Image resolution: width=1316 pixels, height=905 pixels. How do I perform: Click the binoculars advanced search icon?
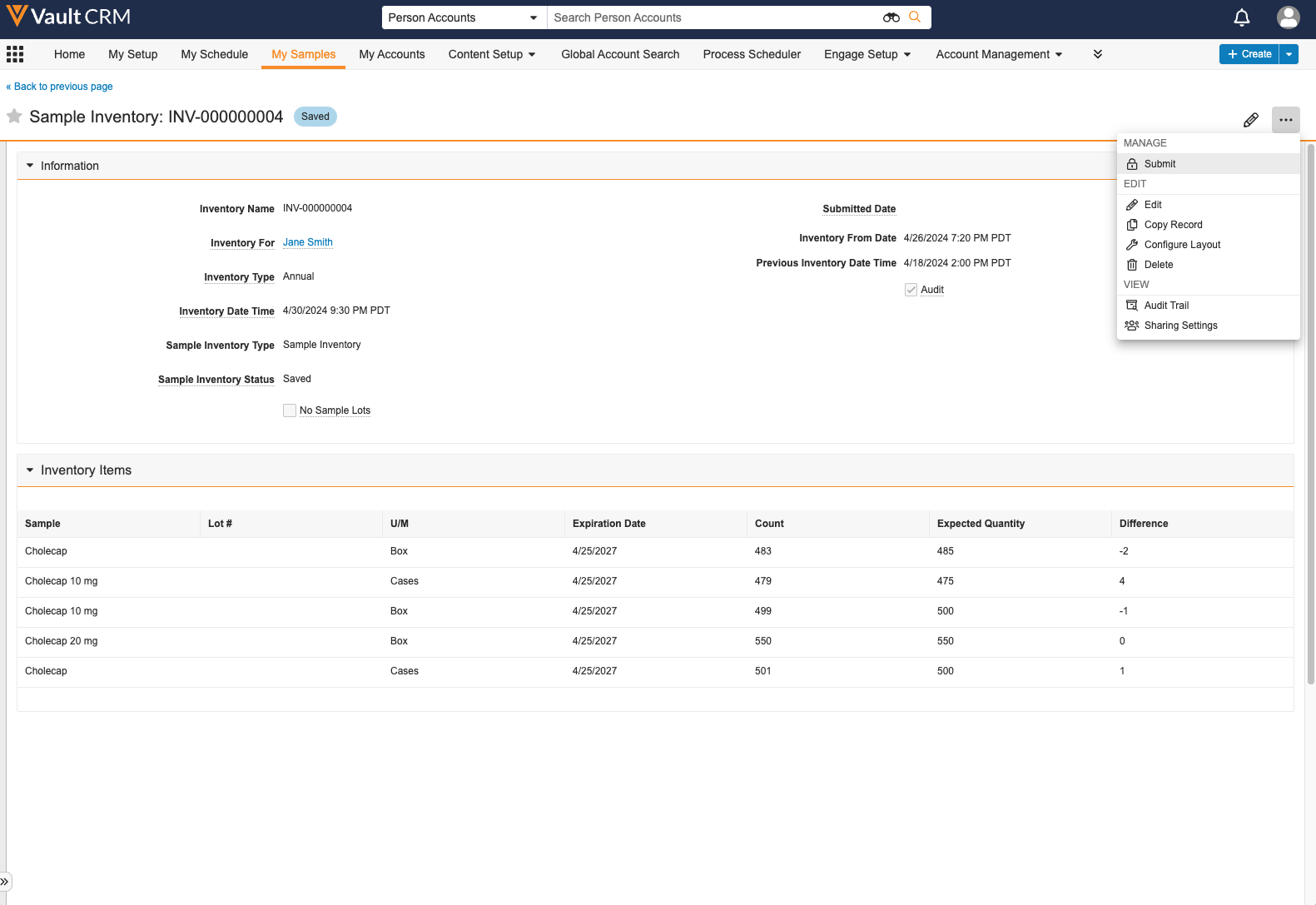(891, 17)
